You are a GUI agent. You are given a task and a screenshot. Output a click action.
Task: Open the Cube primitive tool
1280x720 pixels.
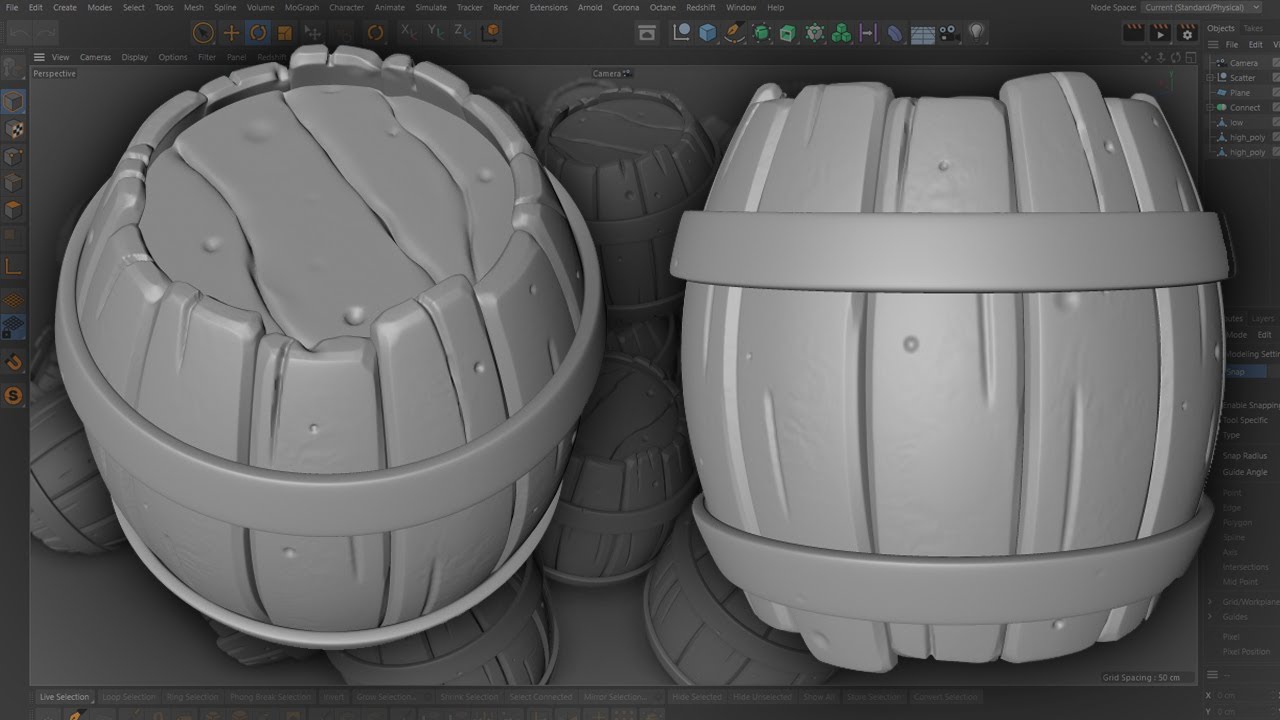[x=708, y=33]
